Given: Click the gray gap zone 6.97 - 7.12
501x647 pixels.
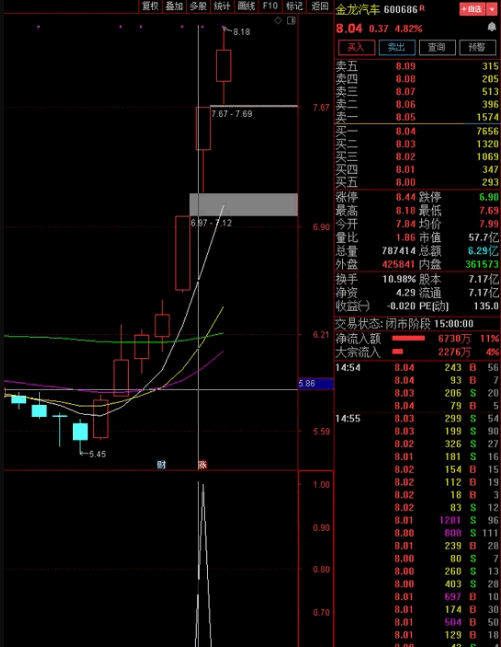Looking at the screenshot, I should 243,204.
